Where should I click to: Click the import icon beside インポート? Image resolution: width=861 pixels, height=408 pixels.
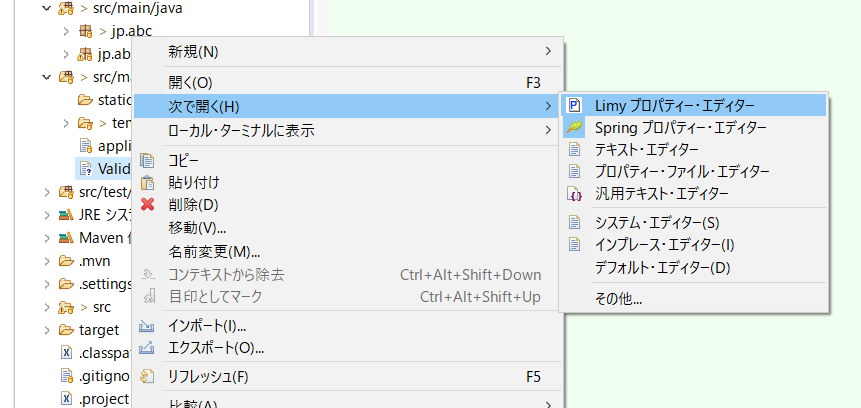(x=148, y=326)
